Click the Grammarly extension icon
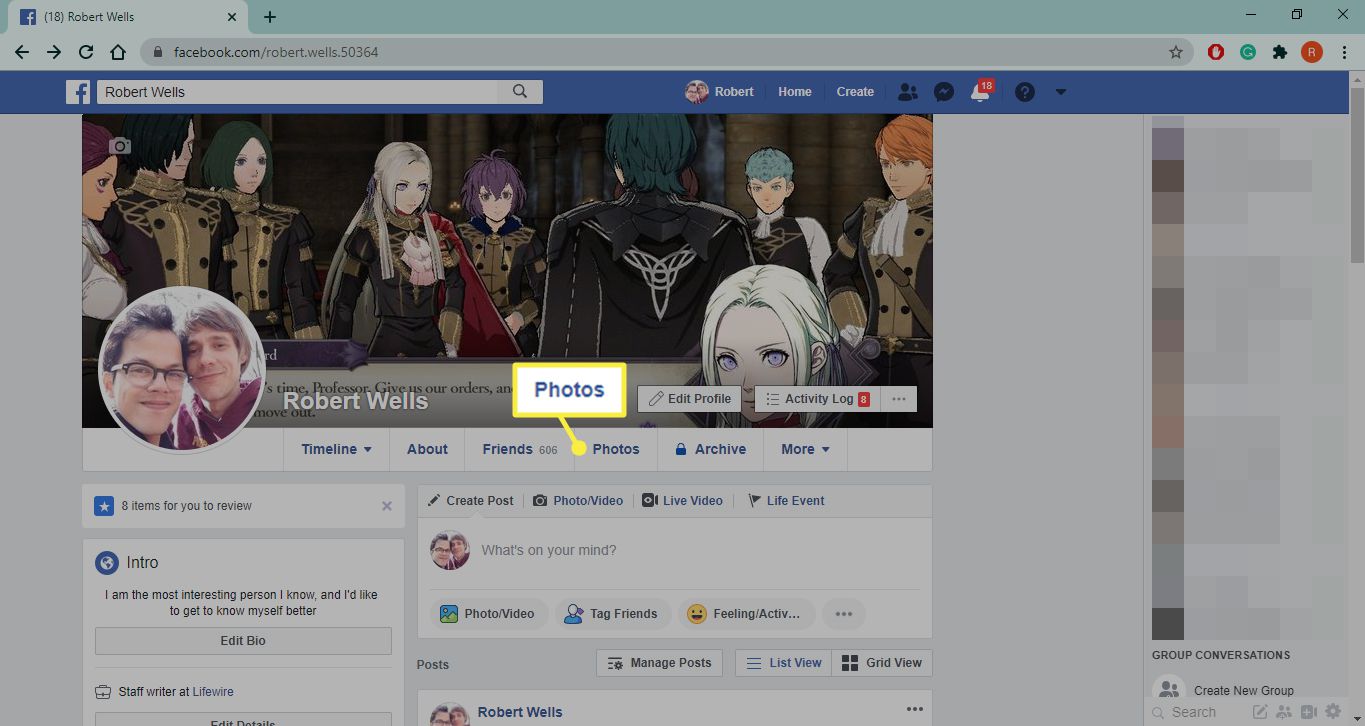1365x726 pixels. [x=1248, y=52]
